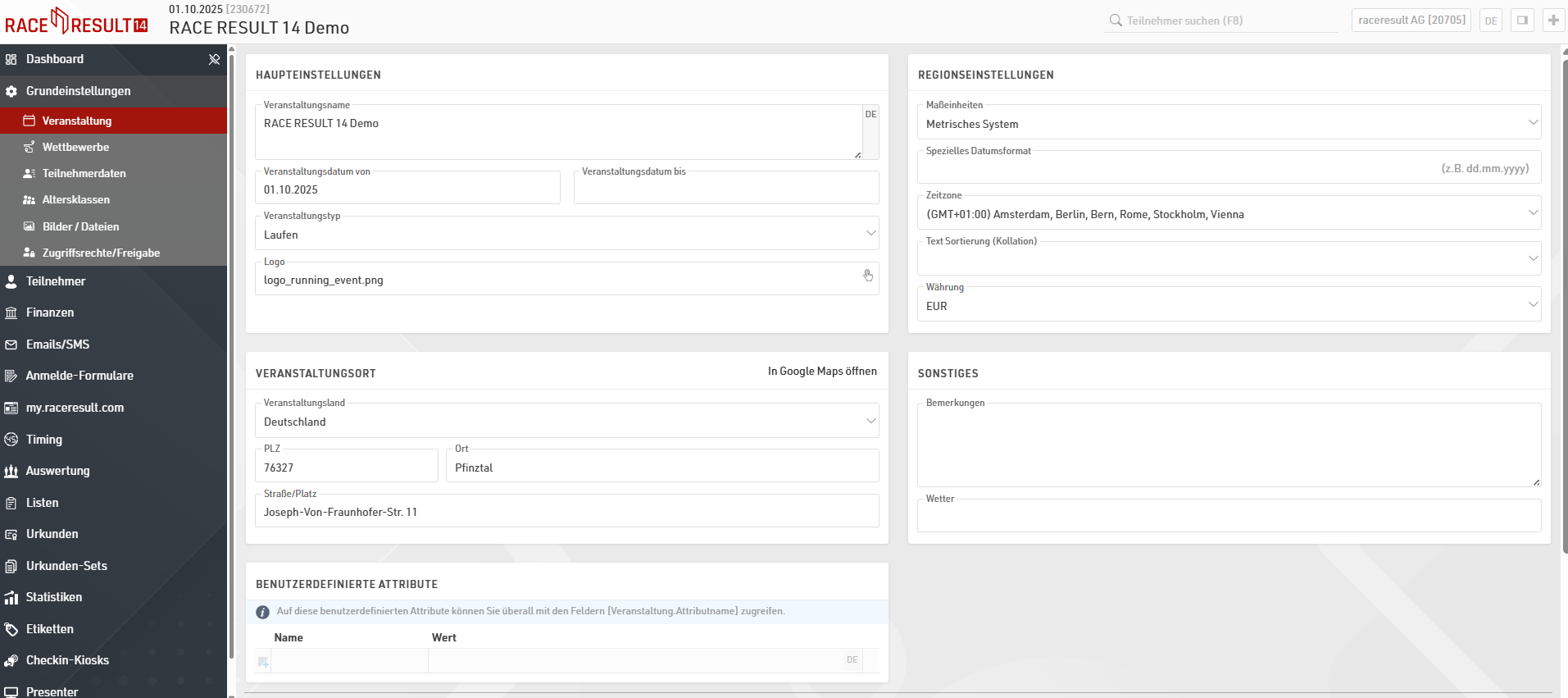This screenshot has height=698, width=1568.
Task: Click the Emails/SMS envelope icon
Action: (x=11, y=344)
